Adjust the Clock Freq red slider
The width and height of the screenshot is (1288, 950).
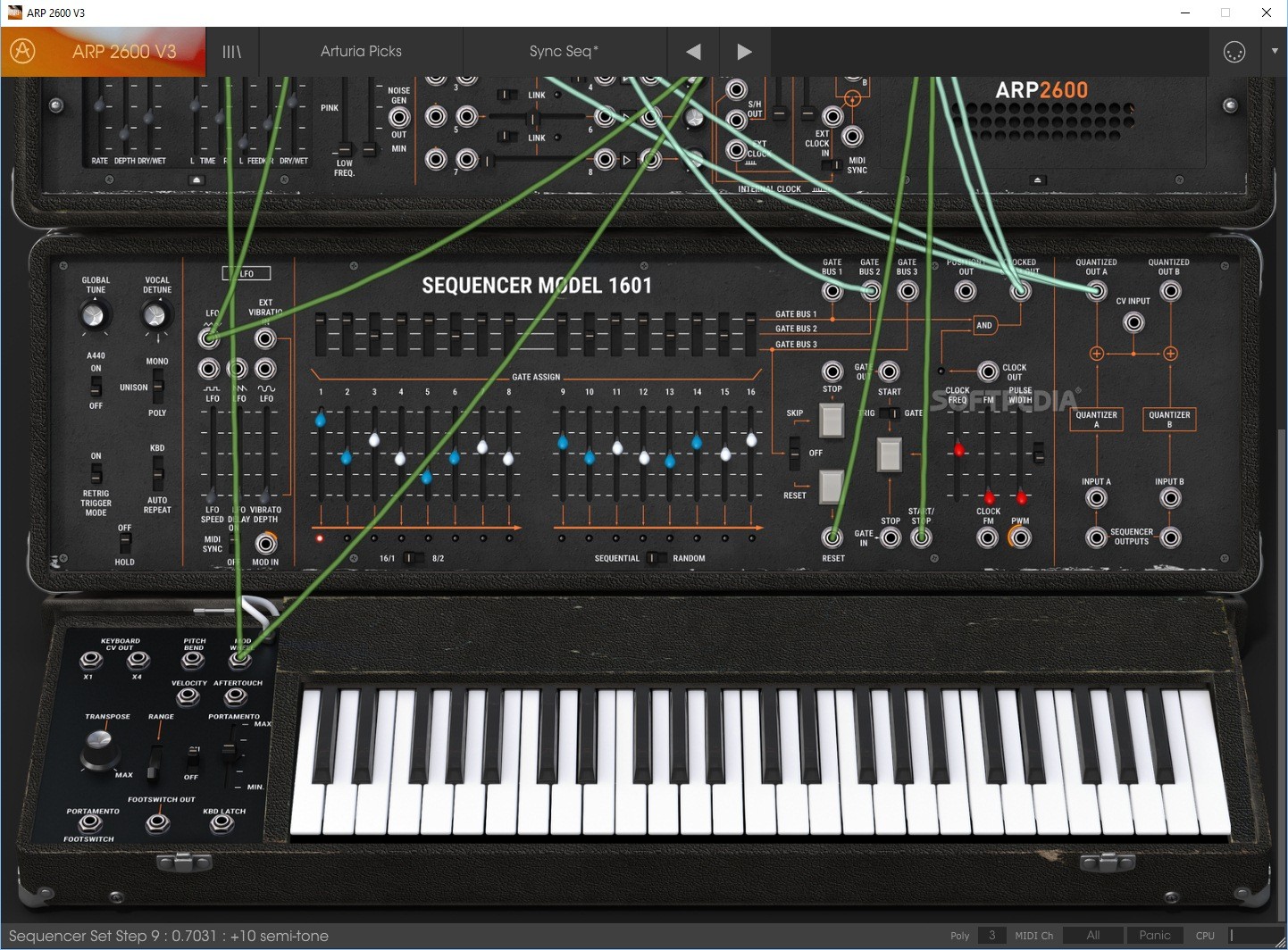click(958, 449)
